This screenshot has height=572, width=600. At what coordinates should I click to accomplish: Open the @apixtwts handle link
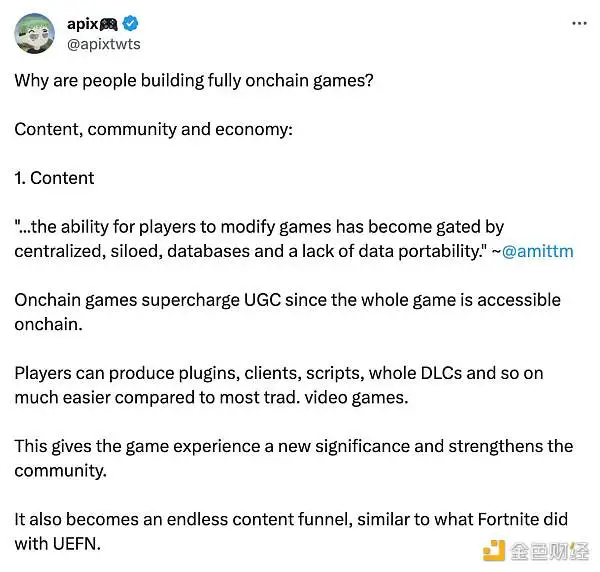tap(104, 44)
